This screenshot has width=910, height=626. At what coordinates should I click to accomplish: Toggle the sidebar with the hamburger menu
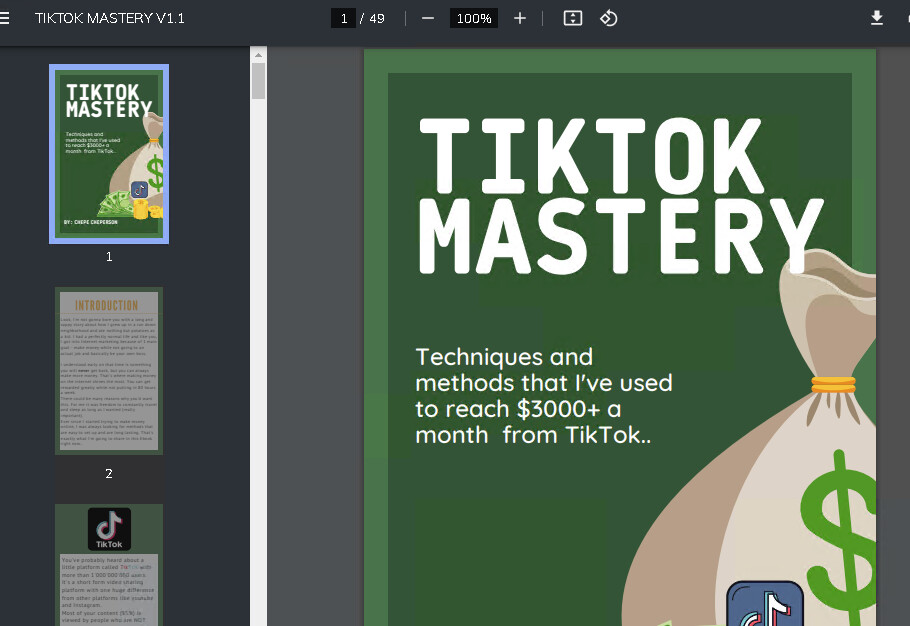(6, 18)
